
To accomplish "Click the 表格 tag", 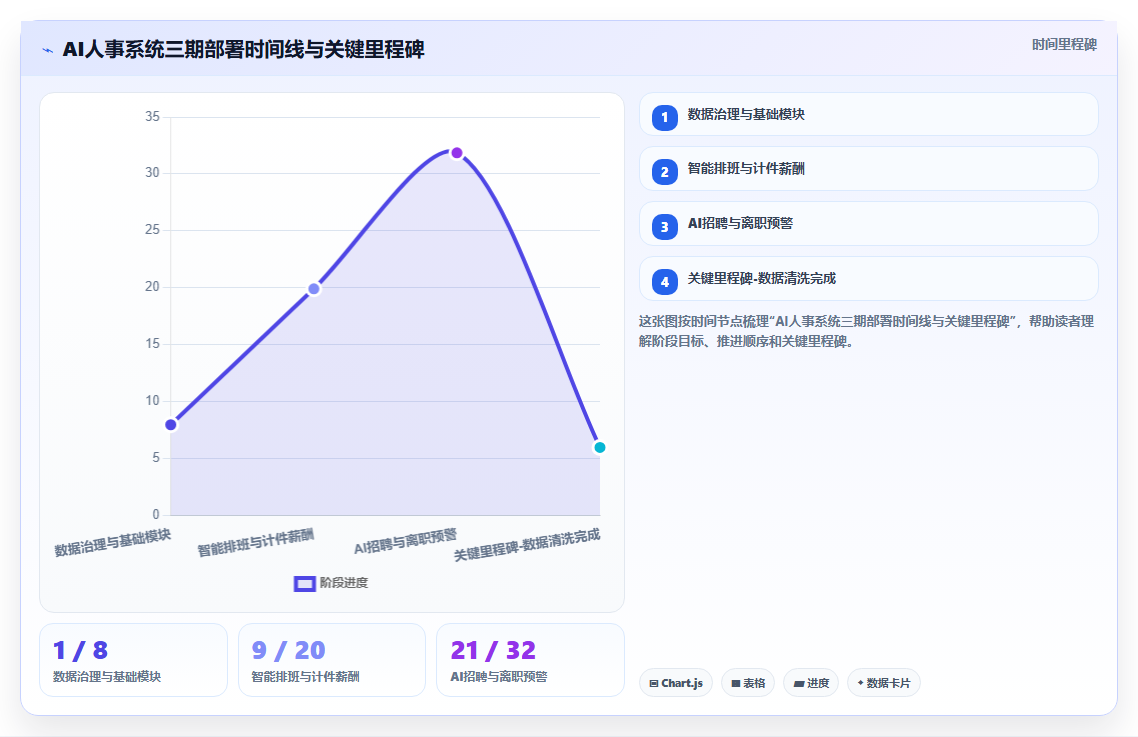I will coord(748,683).
